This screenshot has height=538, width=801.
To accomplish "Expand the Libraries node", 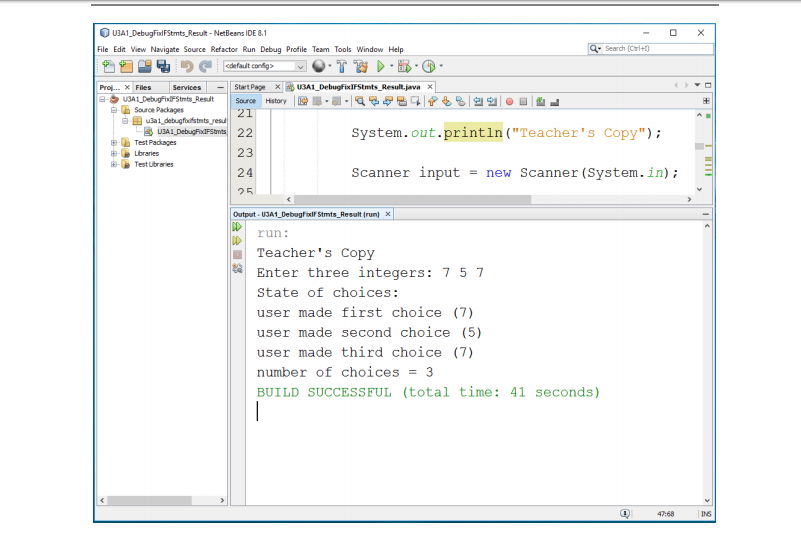I will tap(114, 153).
